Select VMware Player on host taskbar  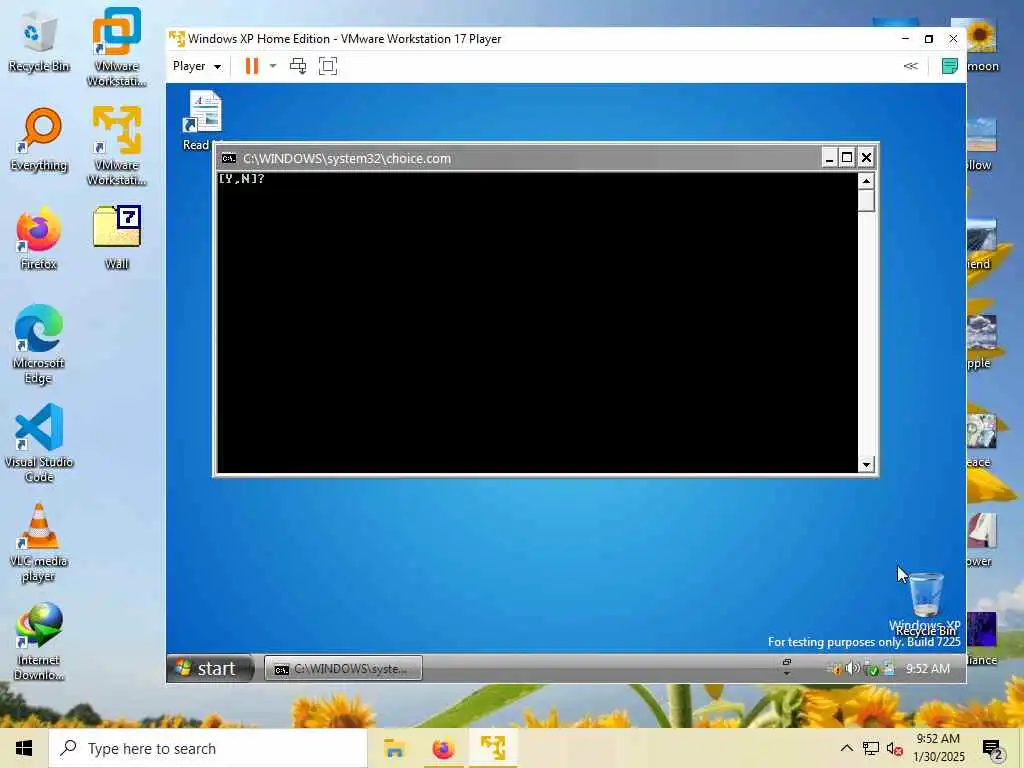click(493, 748)
